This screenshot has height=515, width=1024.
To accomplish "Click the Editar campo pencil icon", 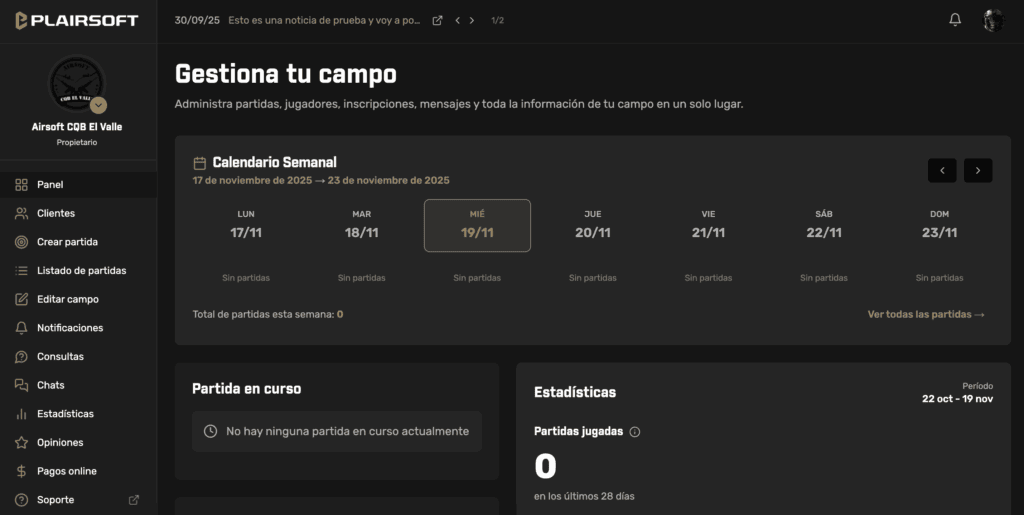I will coord(21,299).
